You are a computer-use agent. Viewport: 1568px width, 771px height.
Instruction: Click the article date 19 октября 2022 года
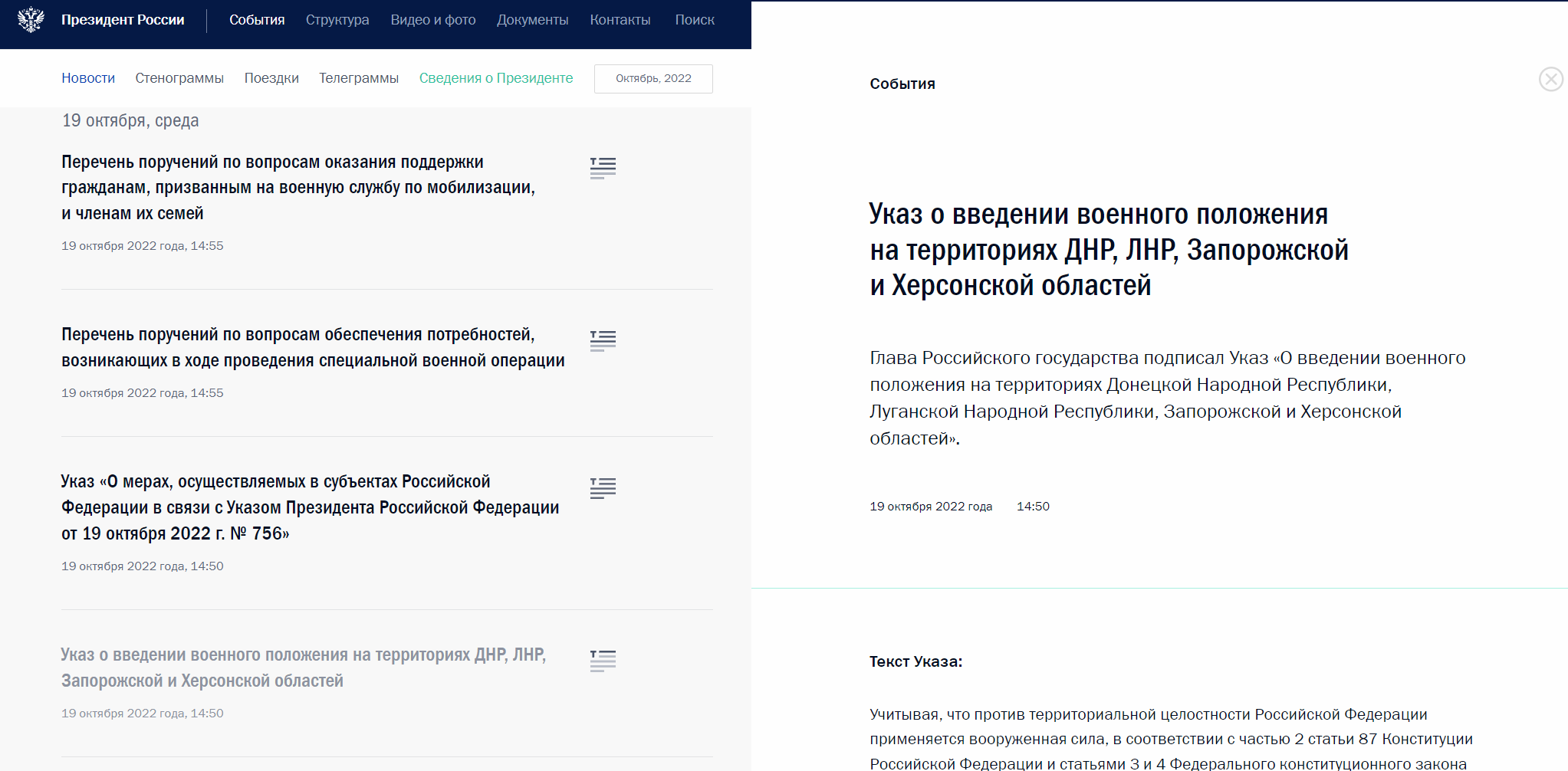[931, 507]
